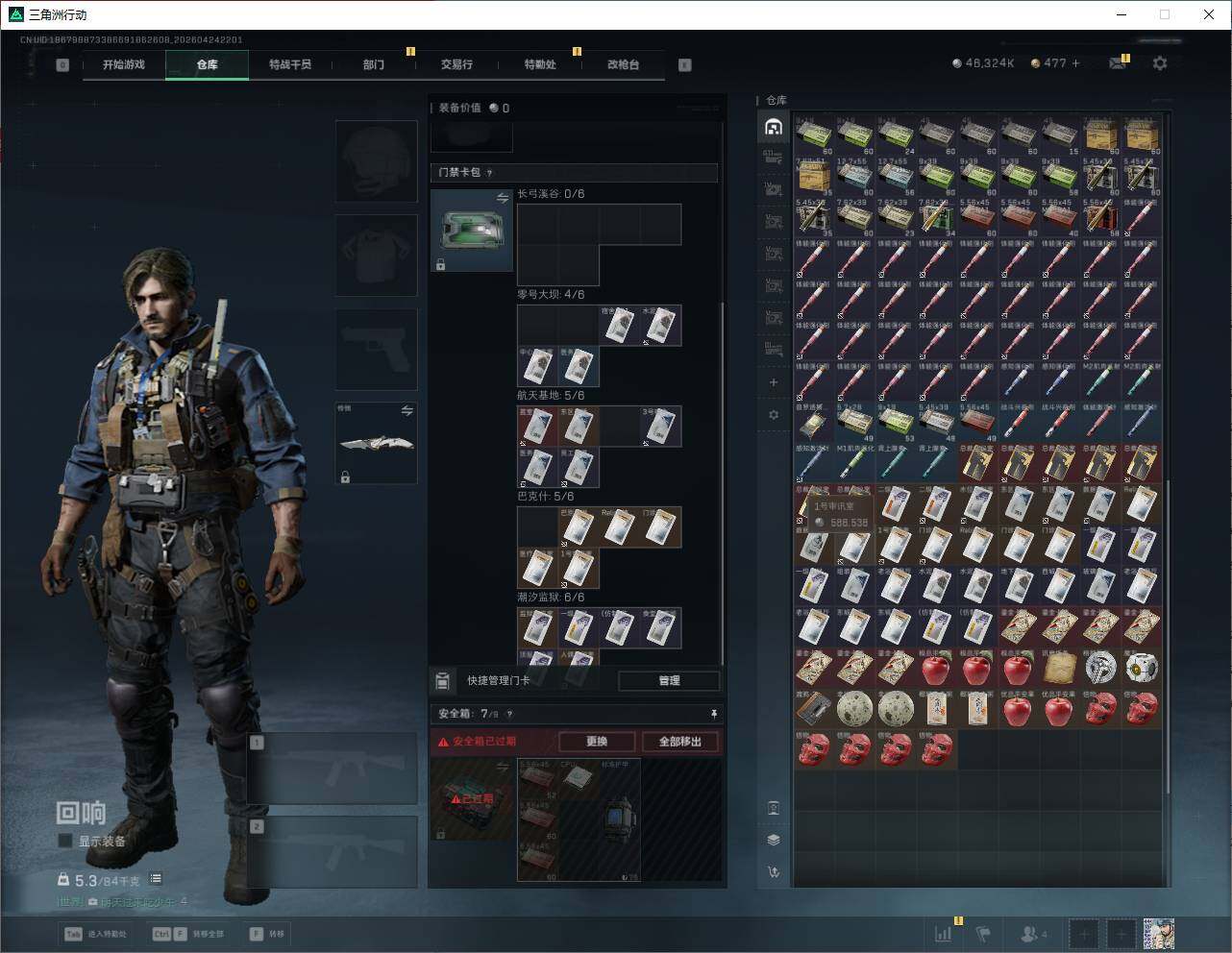Select the expired 安全箱 case image
The width and height of the screenshot is (1232, 953).
pyautogui.click(x=472, y=799)
